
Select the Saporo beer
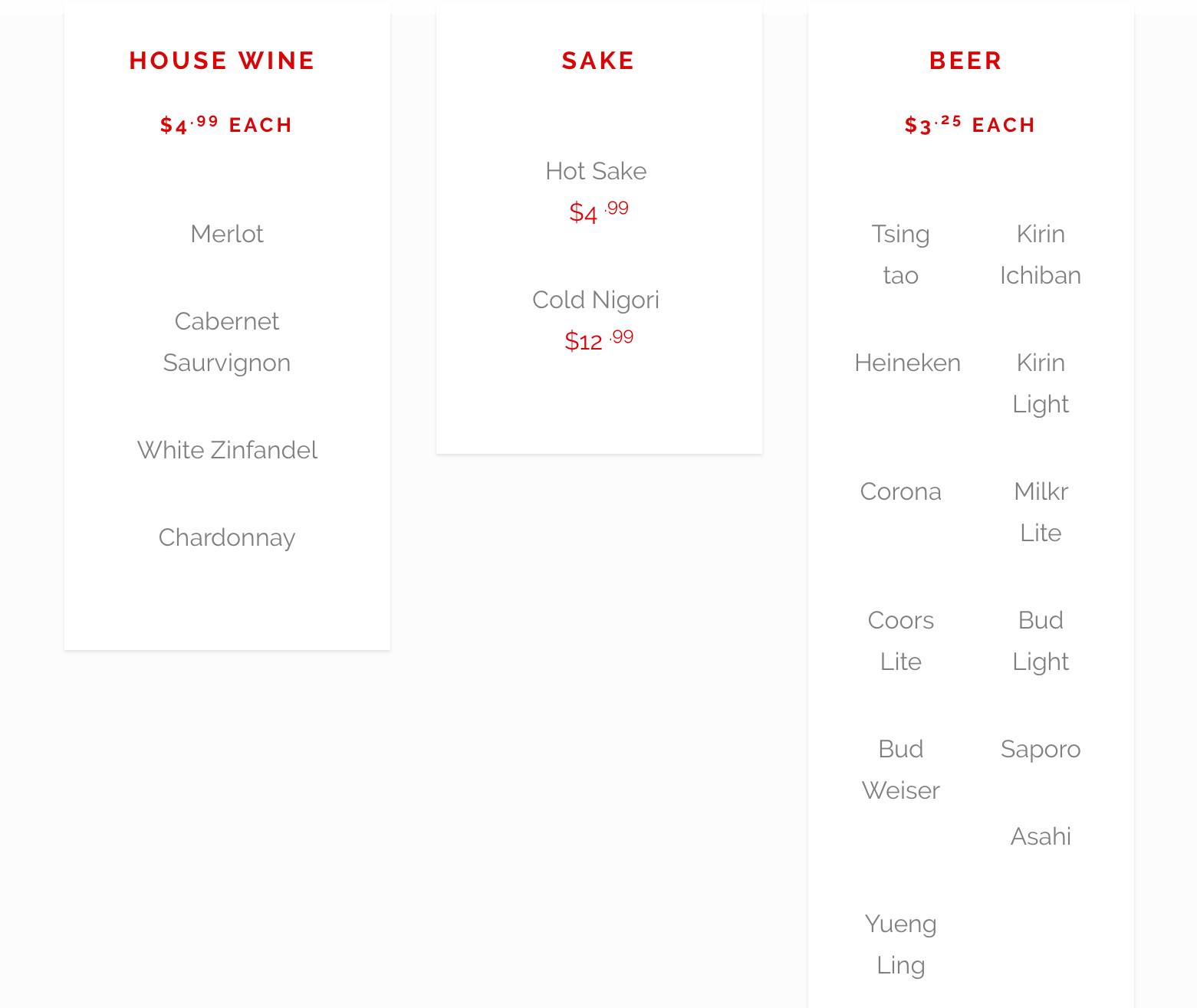(1040, 749)
